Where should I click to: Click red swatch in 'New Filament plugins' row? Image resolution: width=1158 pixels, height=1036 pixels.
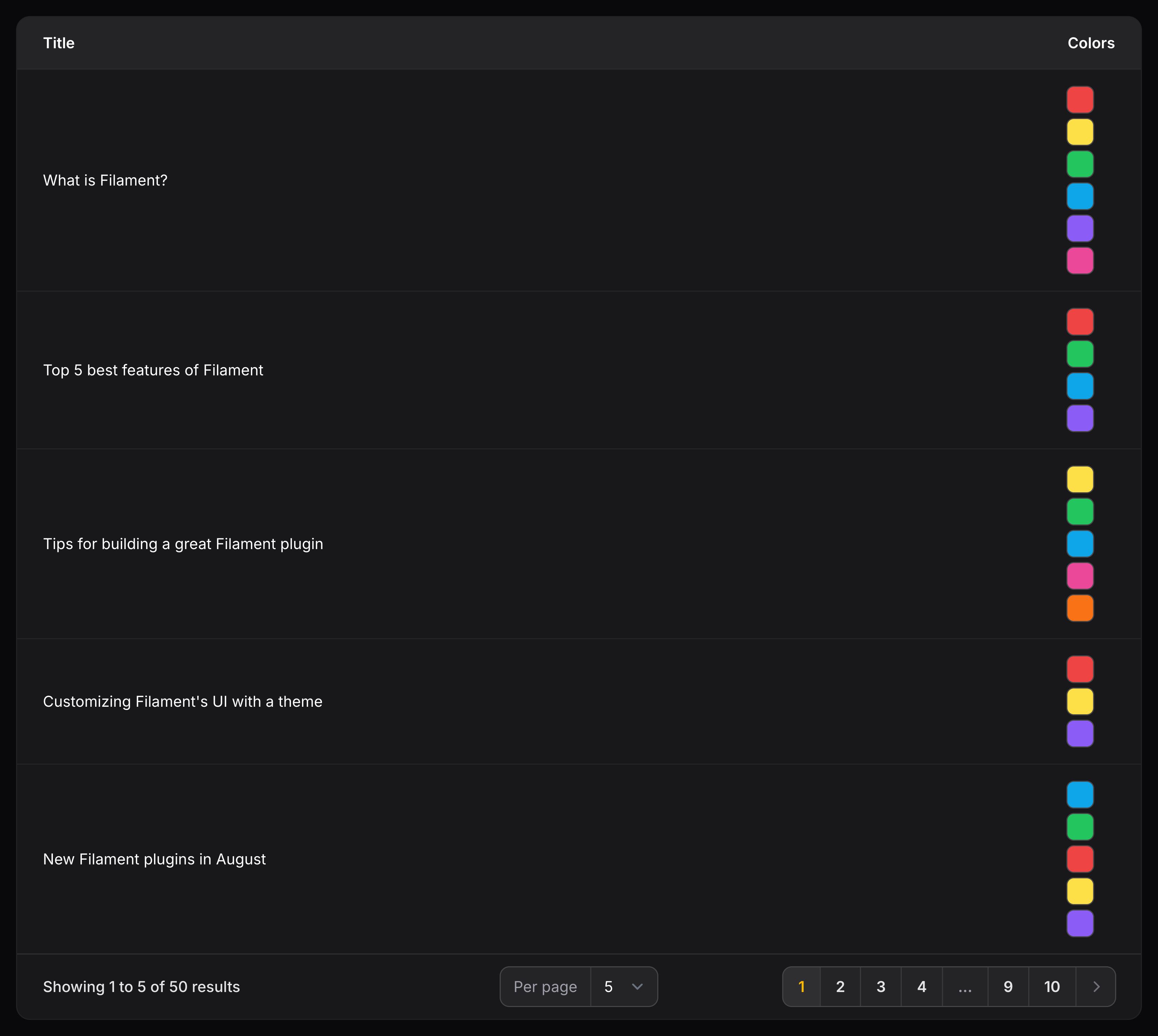(x=1080, y=859)
